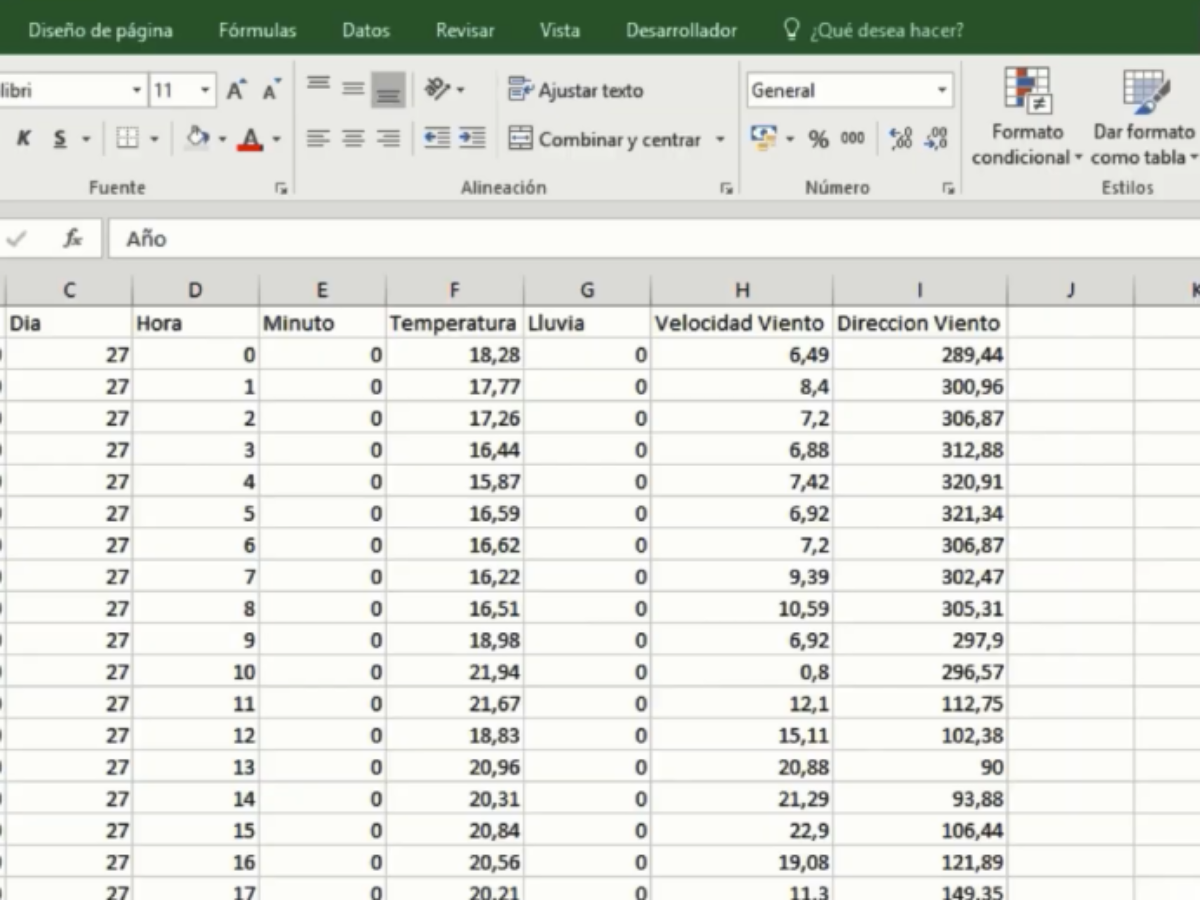Pick the red font color swatch
The image size is (1200, 900).
click(252, 139)
